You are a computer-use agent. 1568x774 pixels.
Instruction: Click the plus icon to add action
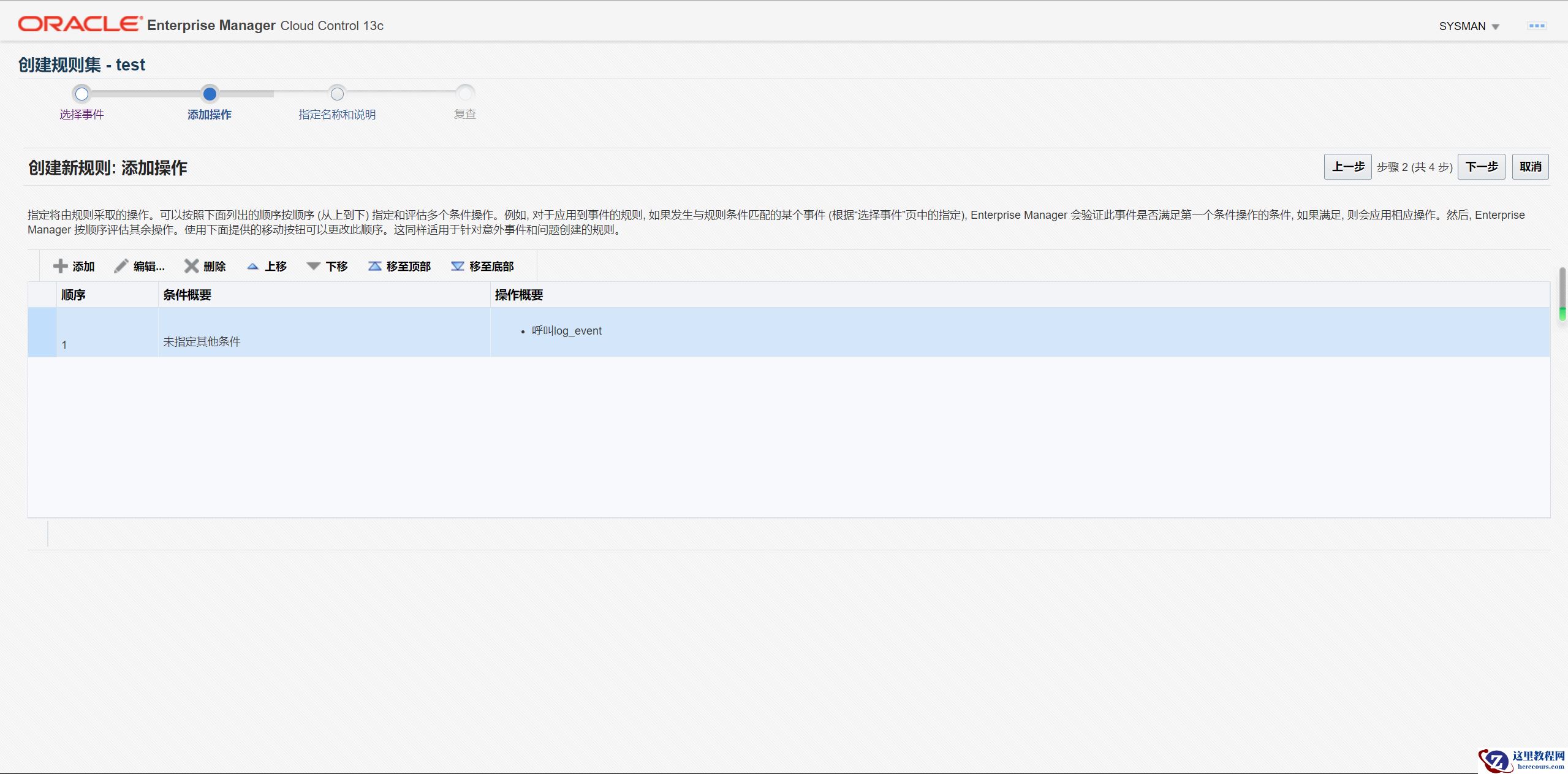click(x=60, y=266)
